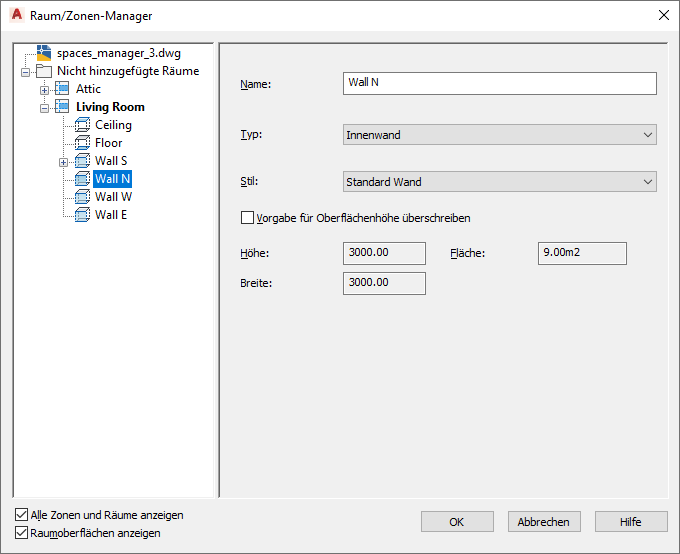The height and width of the screenshot is (554, 680).
Task: Click the Ceiling surface icon
Action: [82, 125]
